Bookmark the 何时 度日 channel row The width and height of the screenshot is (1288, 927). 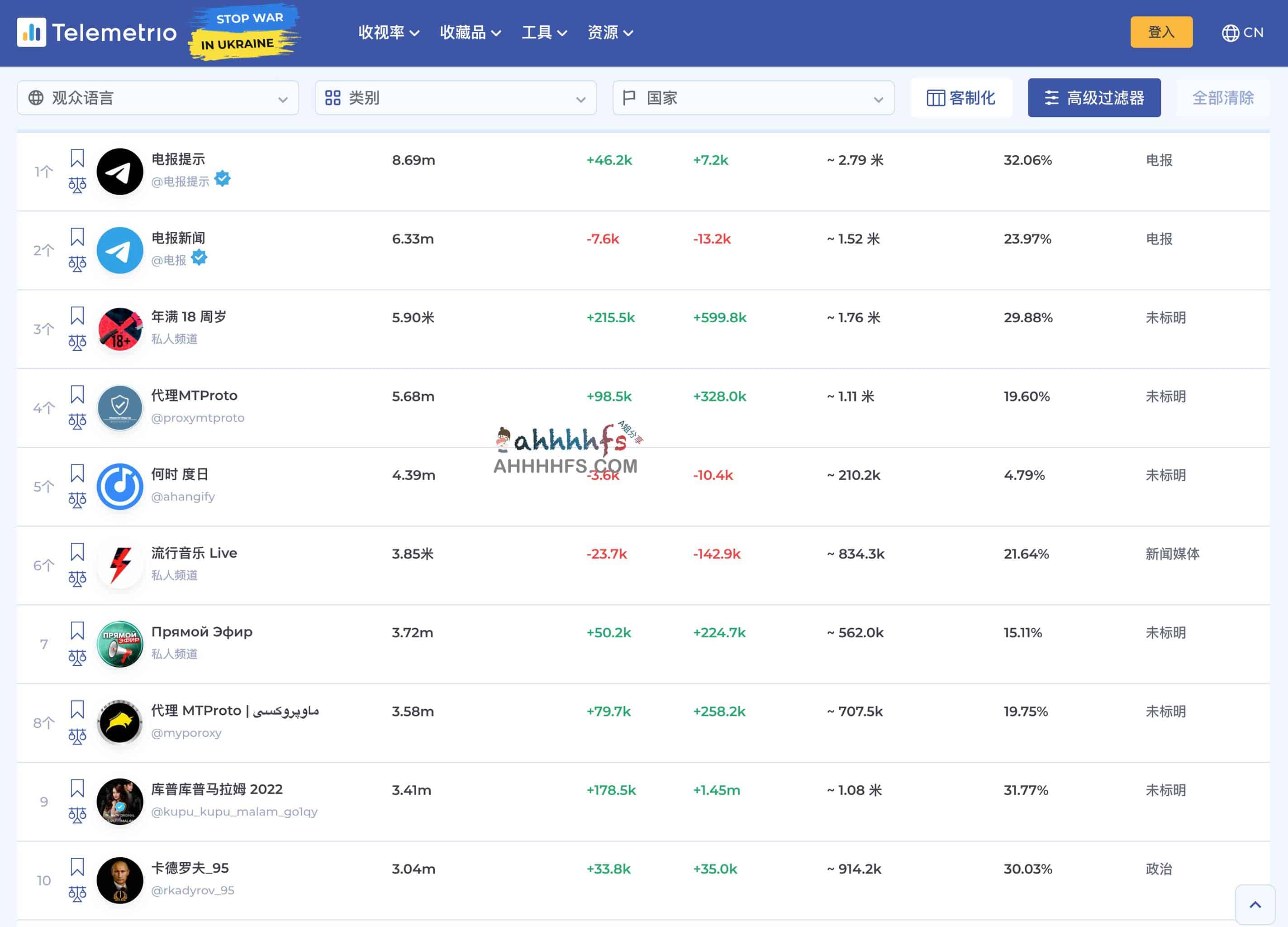click(x=77, y=473)
